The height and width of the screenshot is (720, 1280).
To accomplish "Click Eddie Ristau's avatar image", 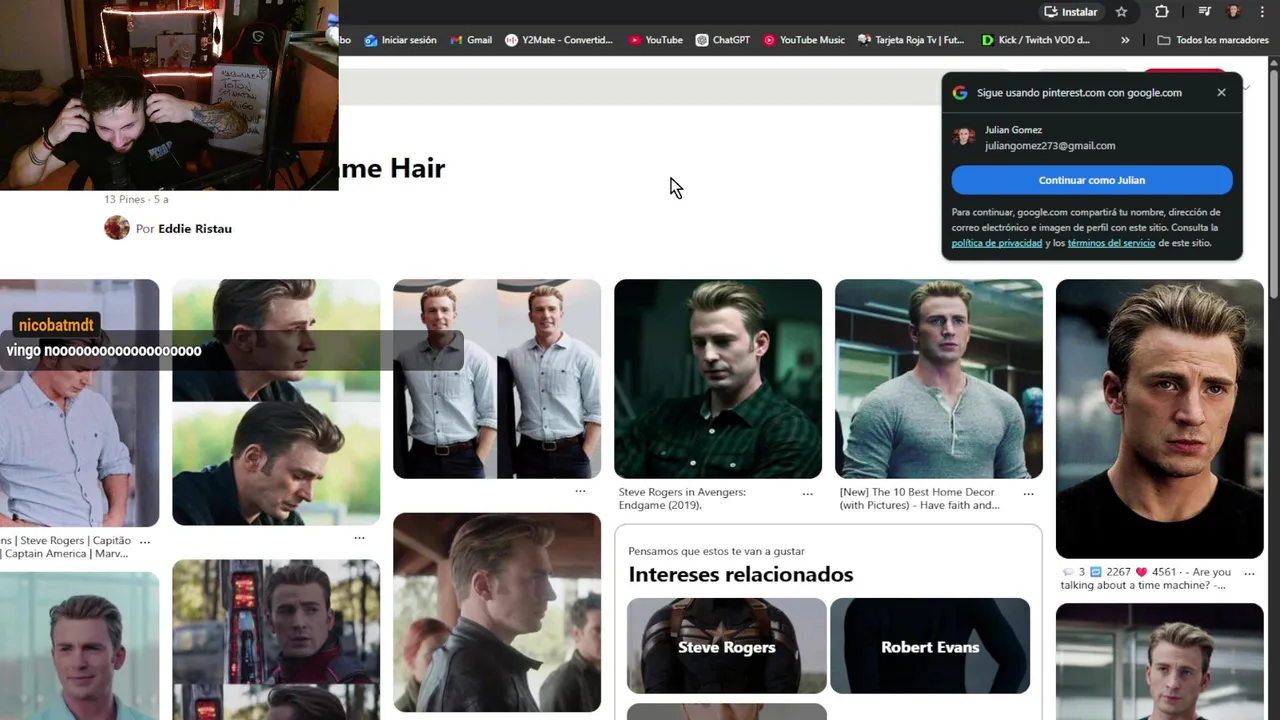I will click(117, 228).
